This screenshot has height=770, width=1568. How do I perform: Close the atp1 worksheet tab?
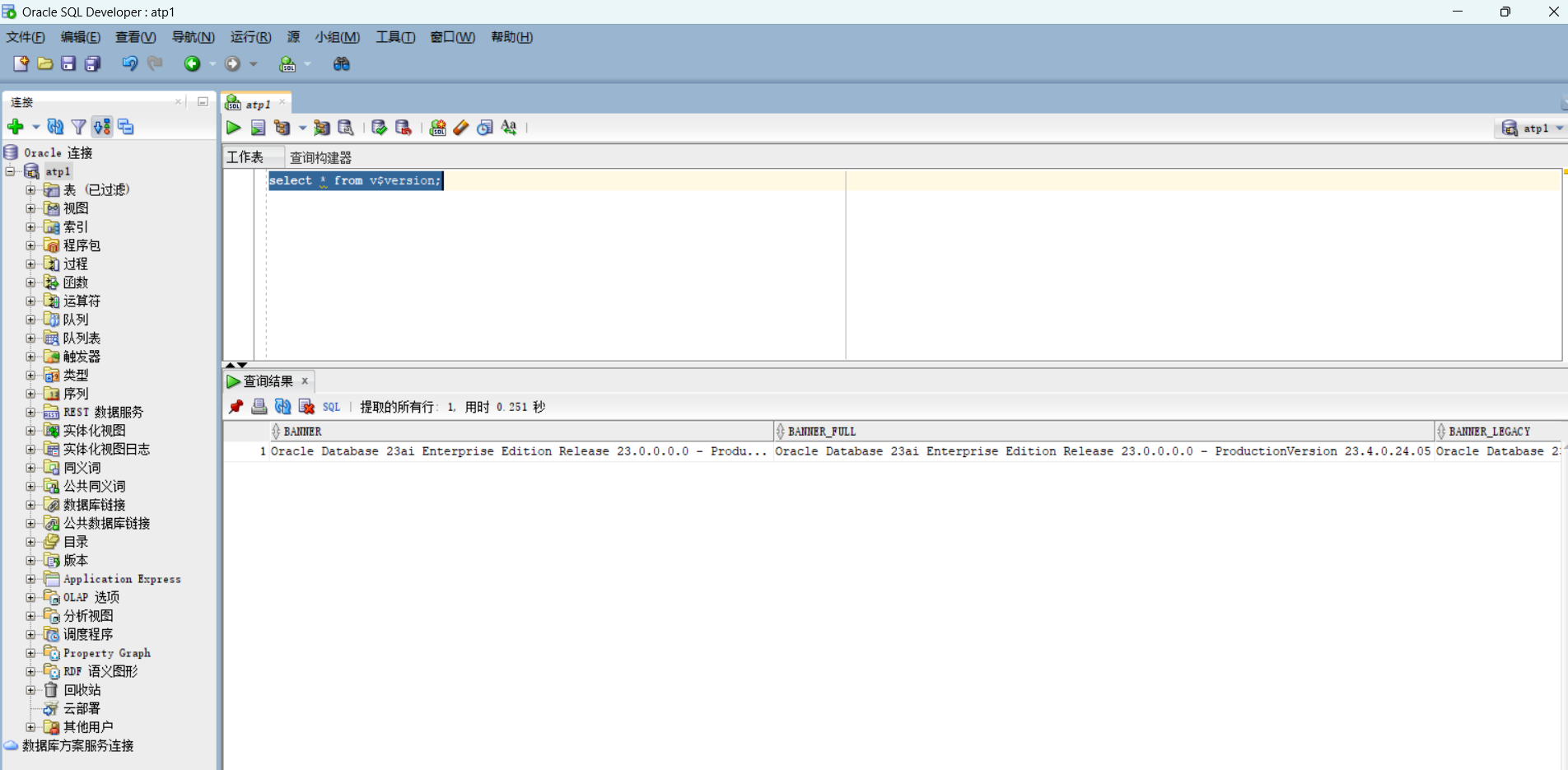tap(282, 102)
